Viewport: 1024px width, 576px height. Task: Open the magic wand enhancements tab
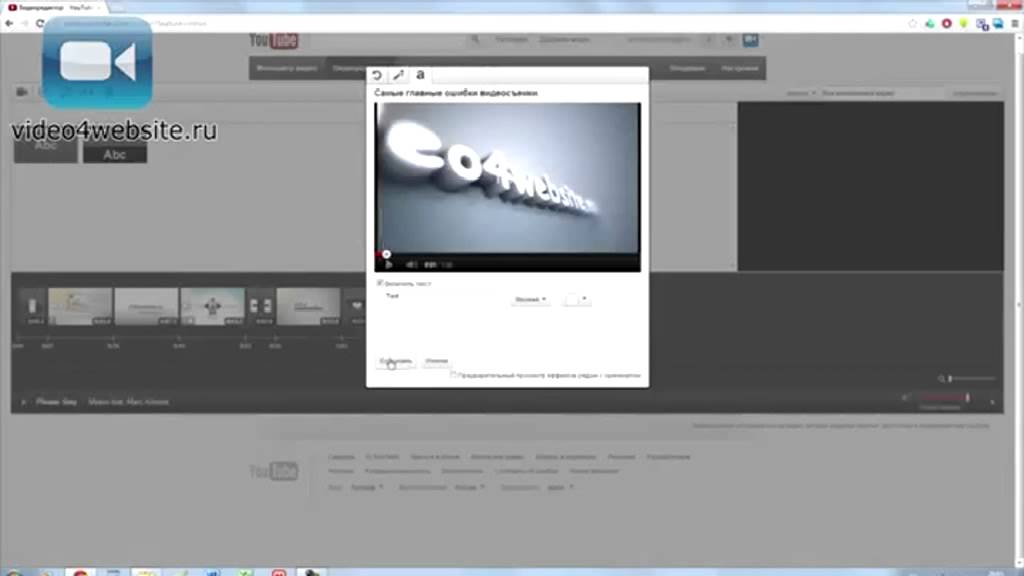click(x=398, y=75)
